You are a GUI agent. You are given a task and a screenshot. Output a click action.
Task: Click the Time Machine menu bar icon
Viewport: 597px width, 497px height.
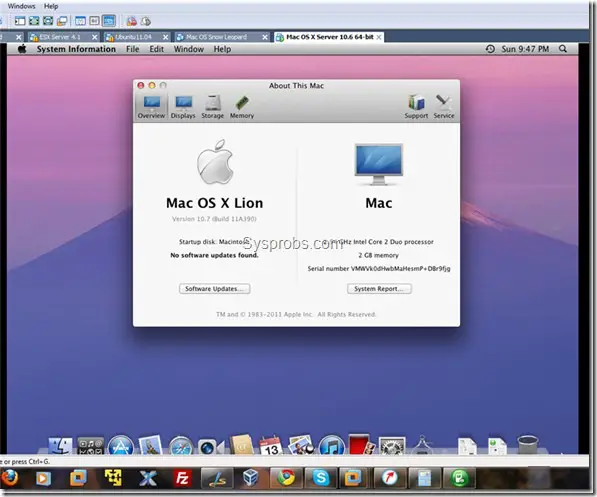tap(490, 49)
